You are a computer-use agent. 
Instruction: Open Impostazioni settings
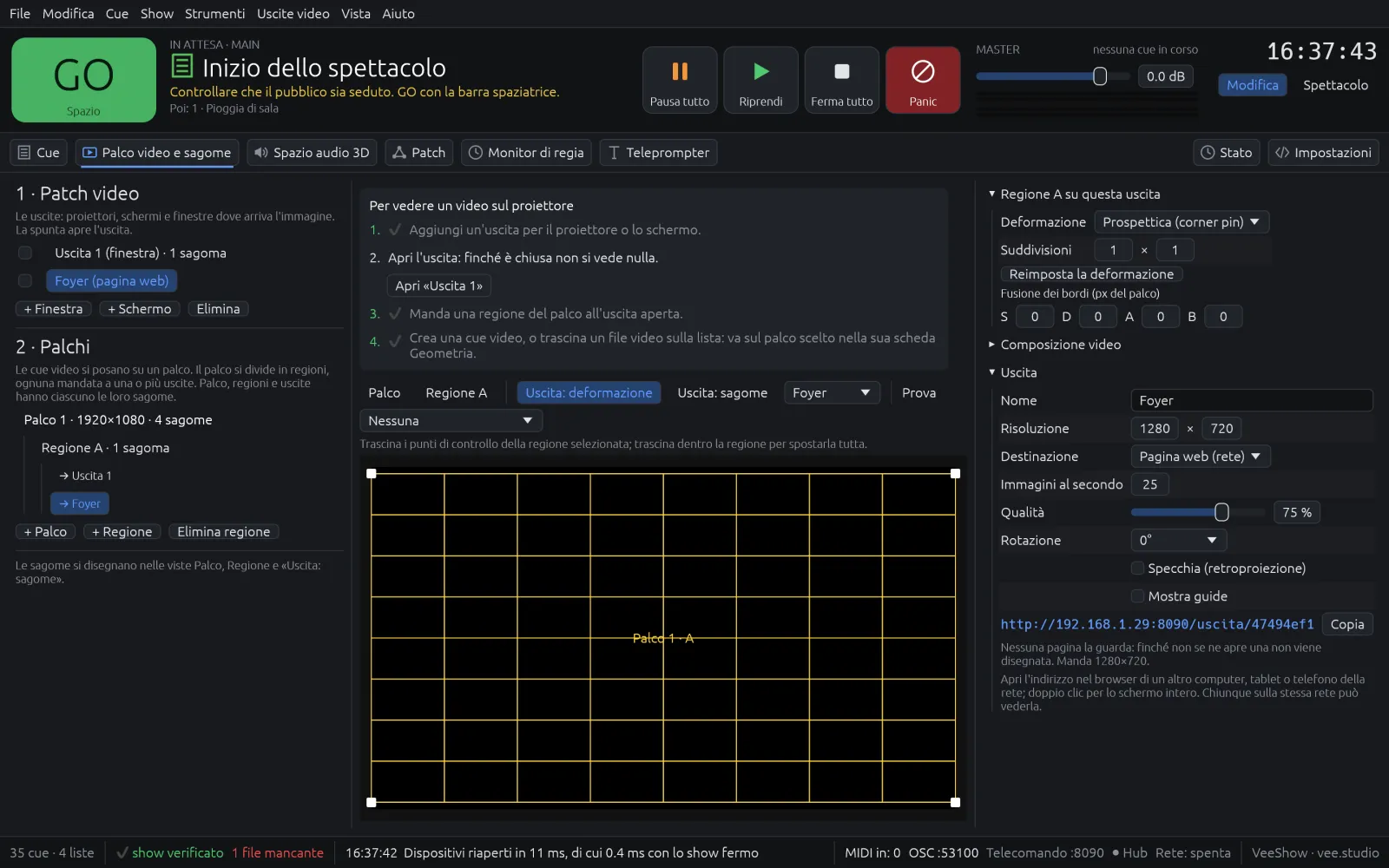tap(1323, 153)
